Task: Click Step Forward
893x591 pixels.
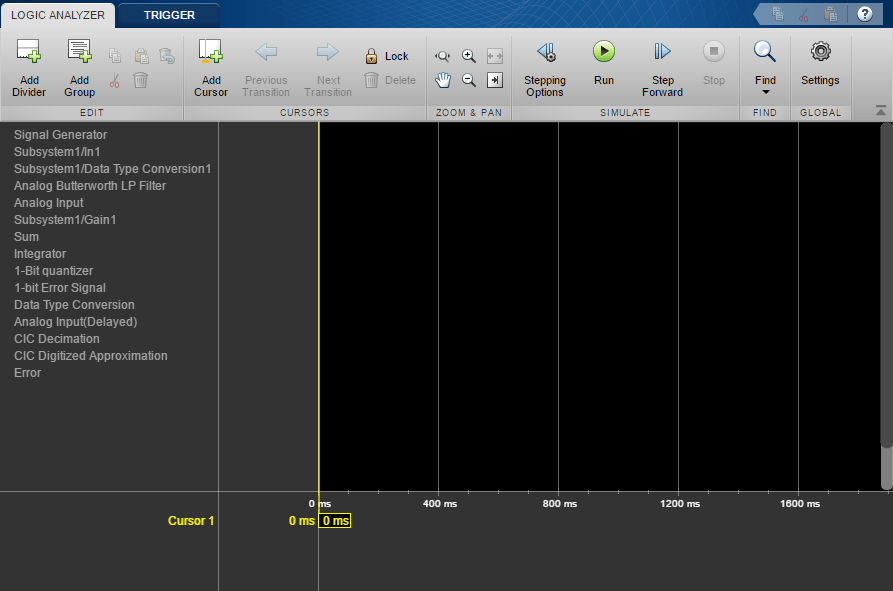Action: (x=662, y=68)
